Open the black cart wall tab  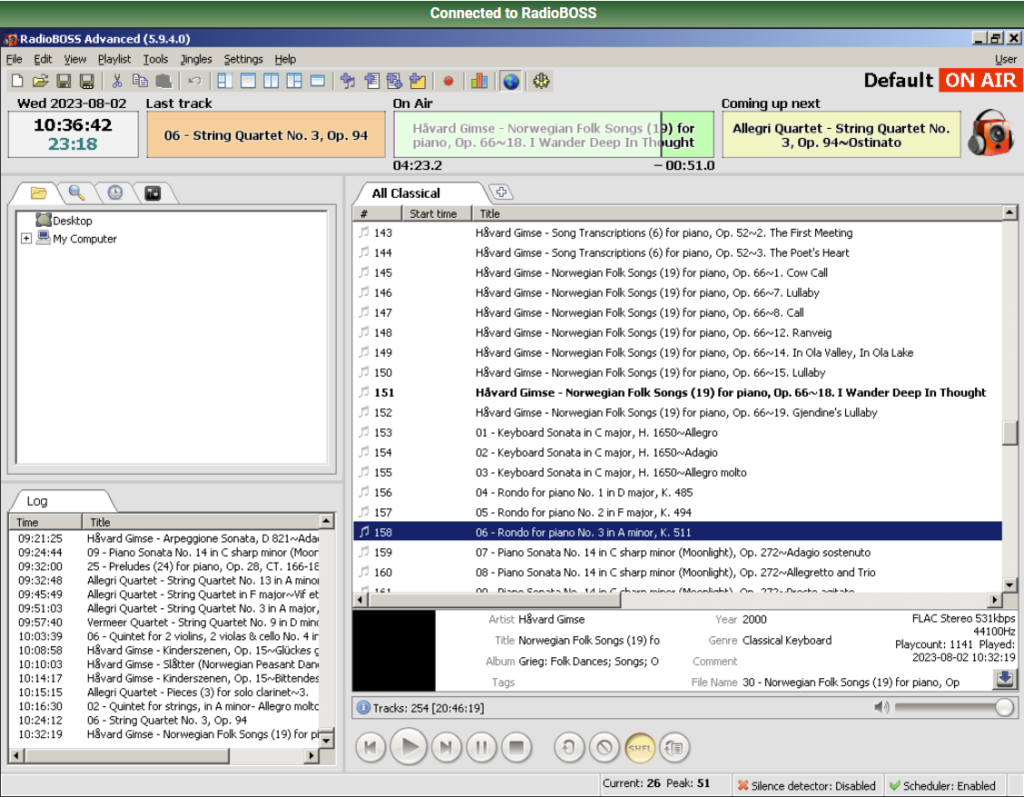(x=153, y=193)
